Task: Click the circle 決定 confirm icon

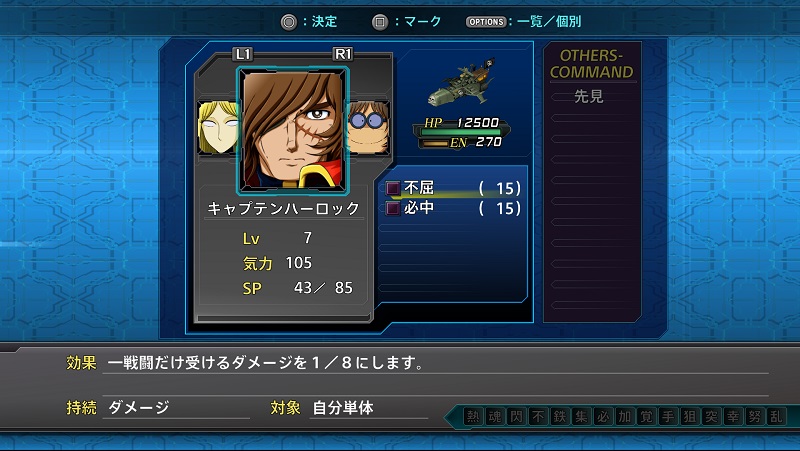Action: [x=289, y=22]
